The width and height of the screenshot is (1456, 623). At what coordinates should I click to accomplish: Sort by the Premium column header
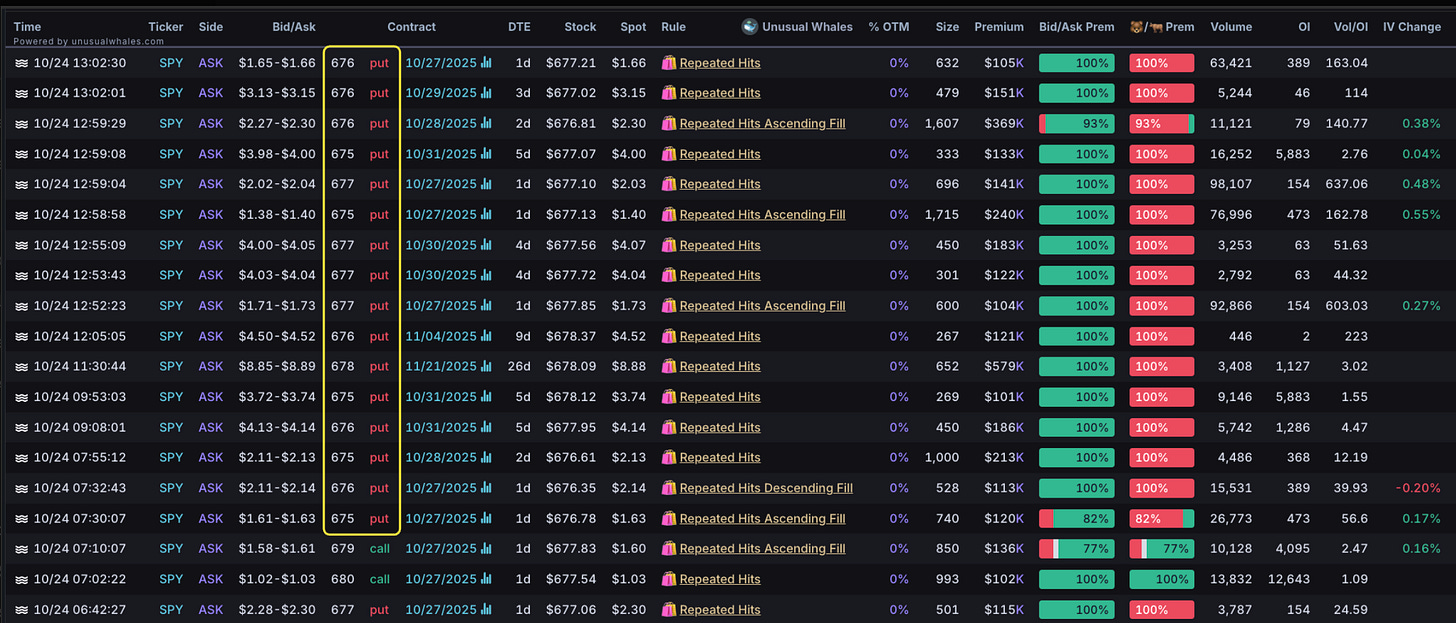pos(999,27)
